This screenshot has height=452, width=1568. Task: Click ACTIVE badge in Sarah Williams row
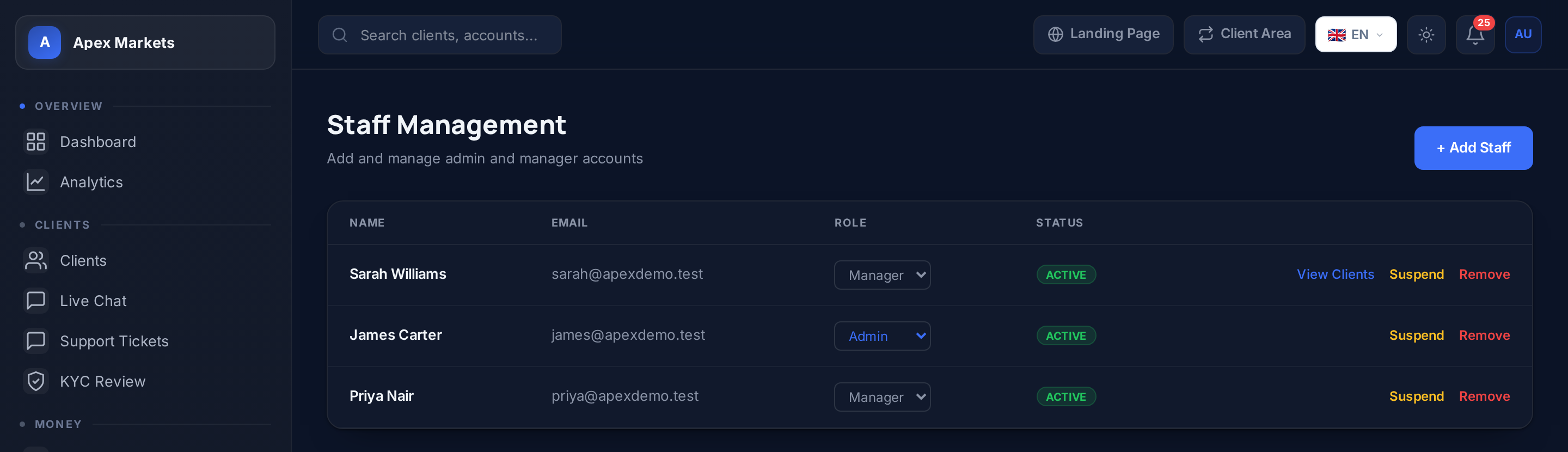coord(1066,274)
